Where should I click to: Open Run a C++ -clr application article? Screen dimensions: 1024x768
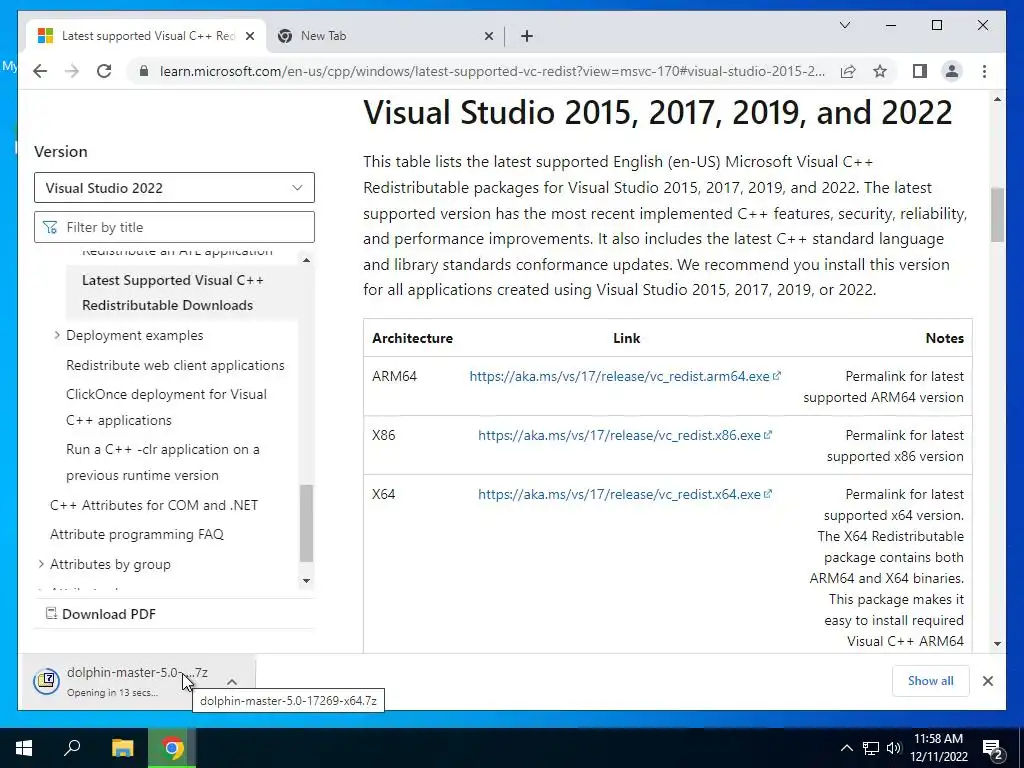pos(163,462)
